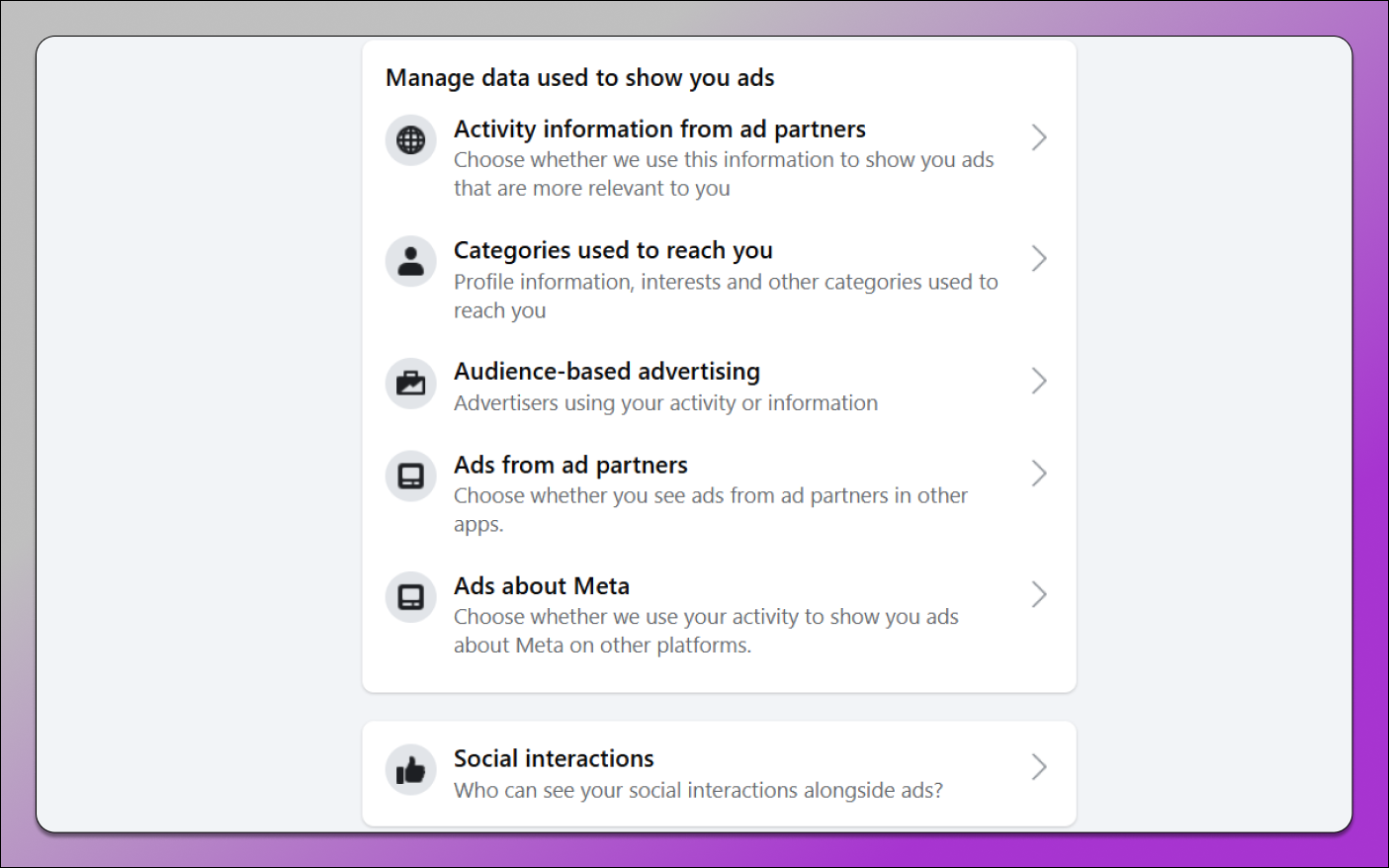
Task: Click the thumbs-up icon for Social interactions
Action: [x=410, y=770]
